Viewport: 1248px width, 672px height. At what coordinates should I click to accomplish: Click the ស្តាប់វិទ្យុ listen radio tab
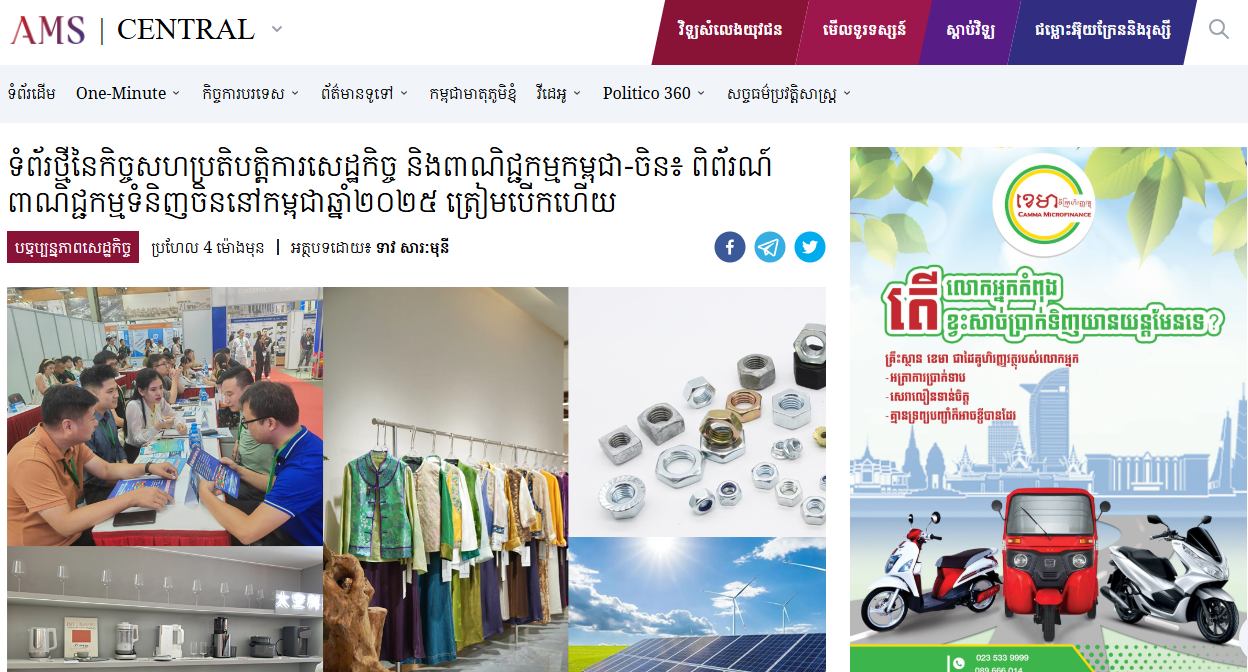(x=970, y=29)
